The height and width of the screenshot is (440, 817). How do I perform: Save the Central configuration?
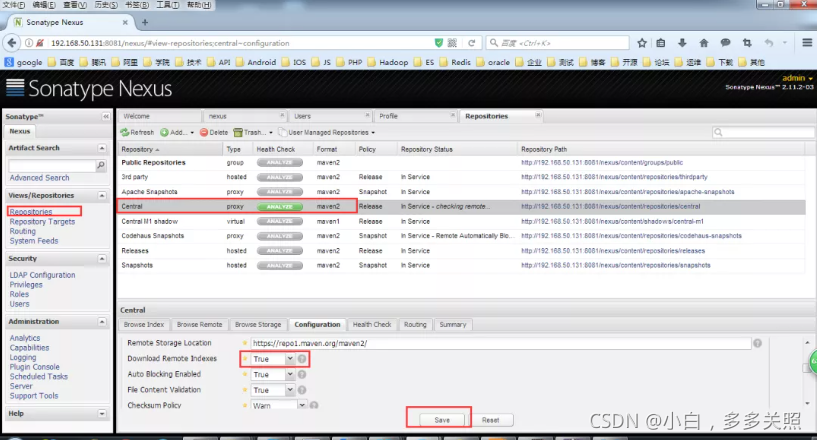click(442, 420)
